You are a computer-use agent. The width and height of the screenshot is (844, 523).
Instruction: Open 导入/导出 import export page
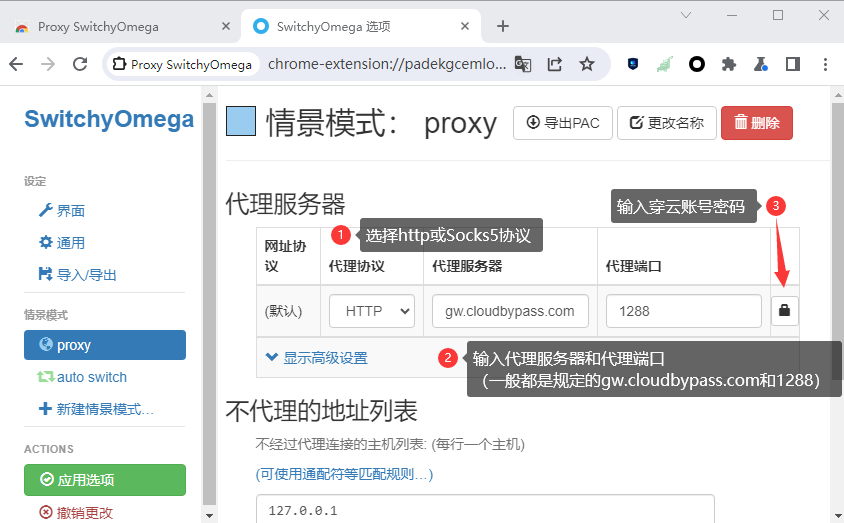[78, 275]
